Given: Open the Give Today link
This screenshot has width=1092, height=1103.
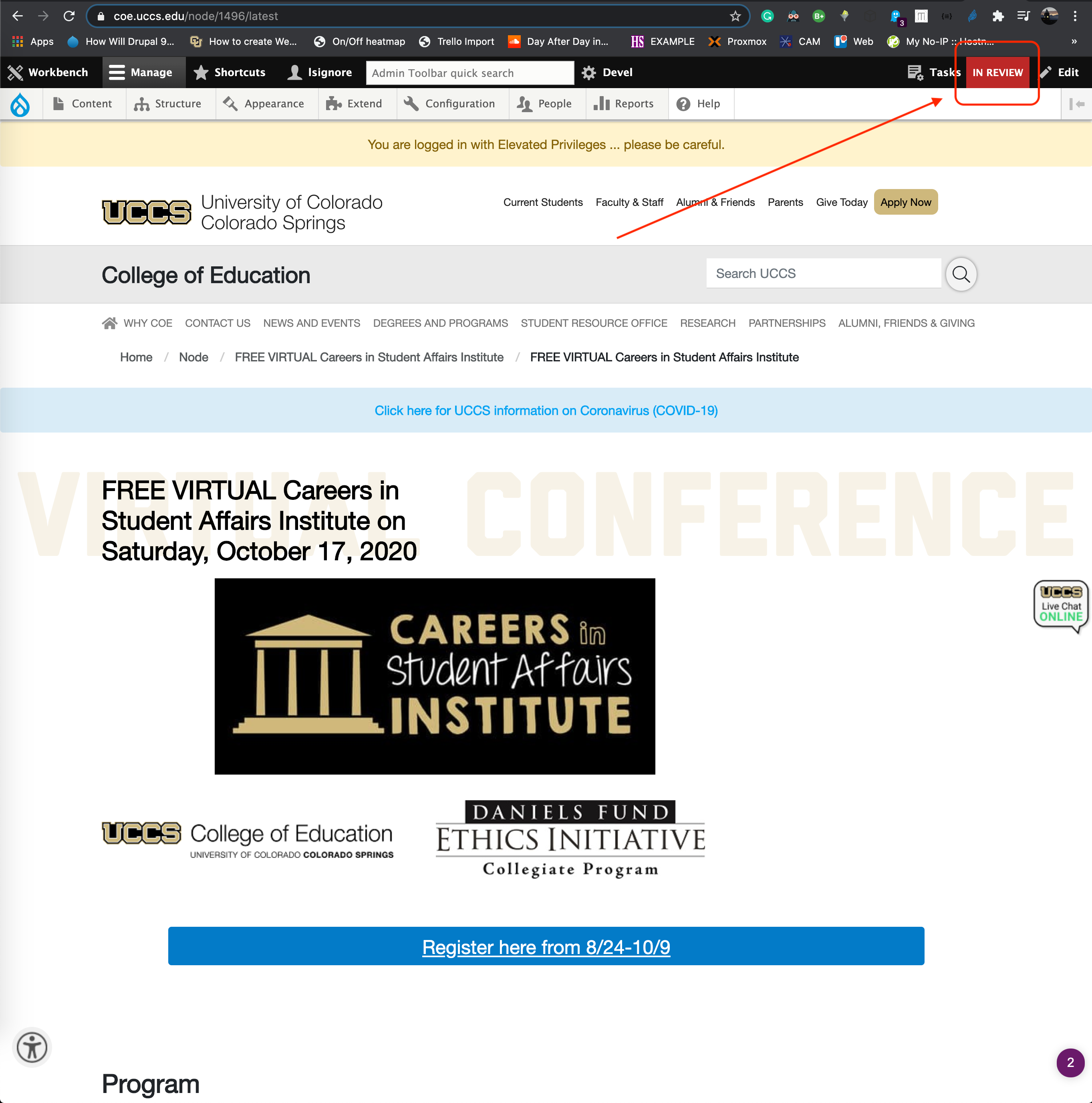Looking at the screenshot, I should tap(841, 202).
